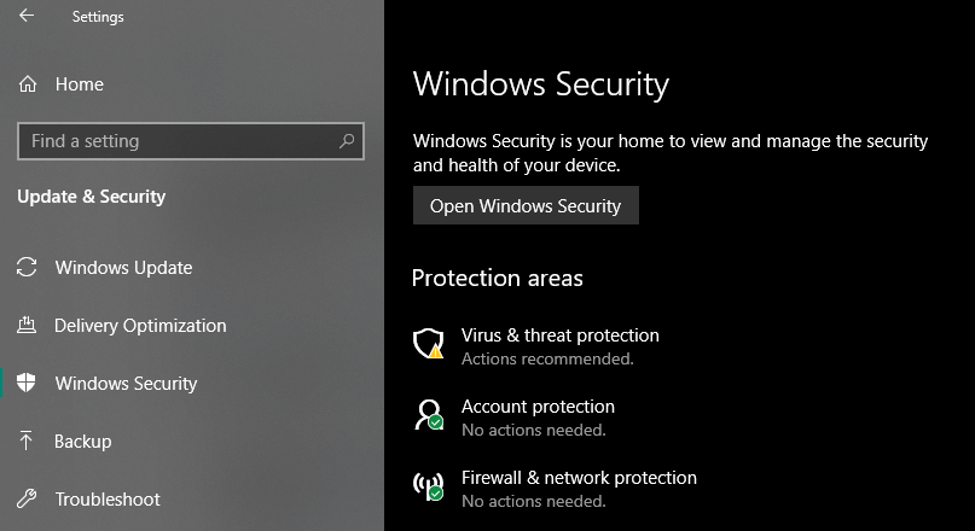Open Firewall & network protection link
975x531 pixels.
(579, 477)
